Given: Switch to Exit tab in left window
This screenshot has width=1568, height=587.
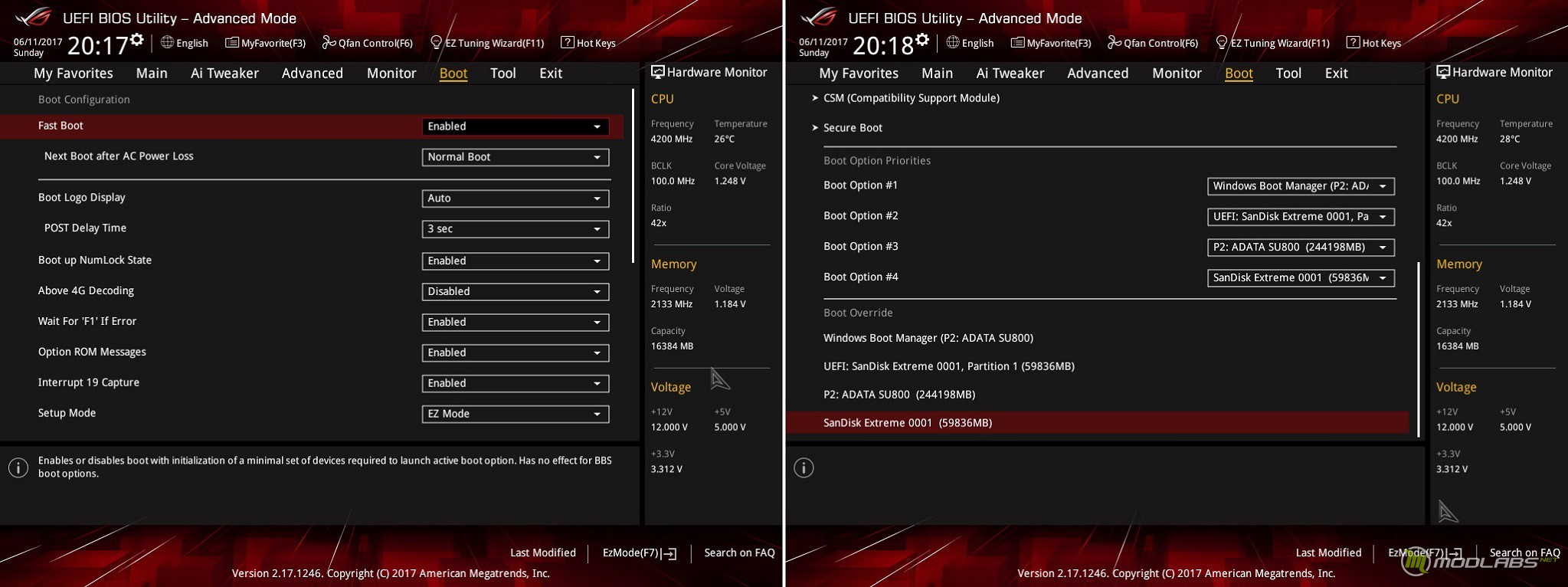Looking at the screenshot, I should pyautogui.click(x=551, y=74).
